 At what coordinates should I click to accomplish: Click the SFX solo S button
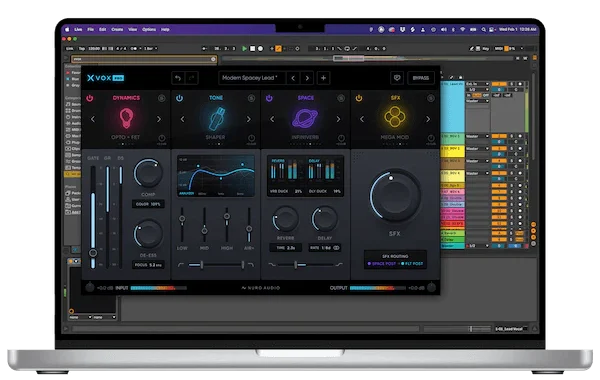click(430, 98)
